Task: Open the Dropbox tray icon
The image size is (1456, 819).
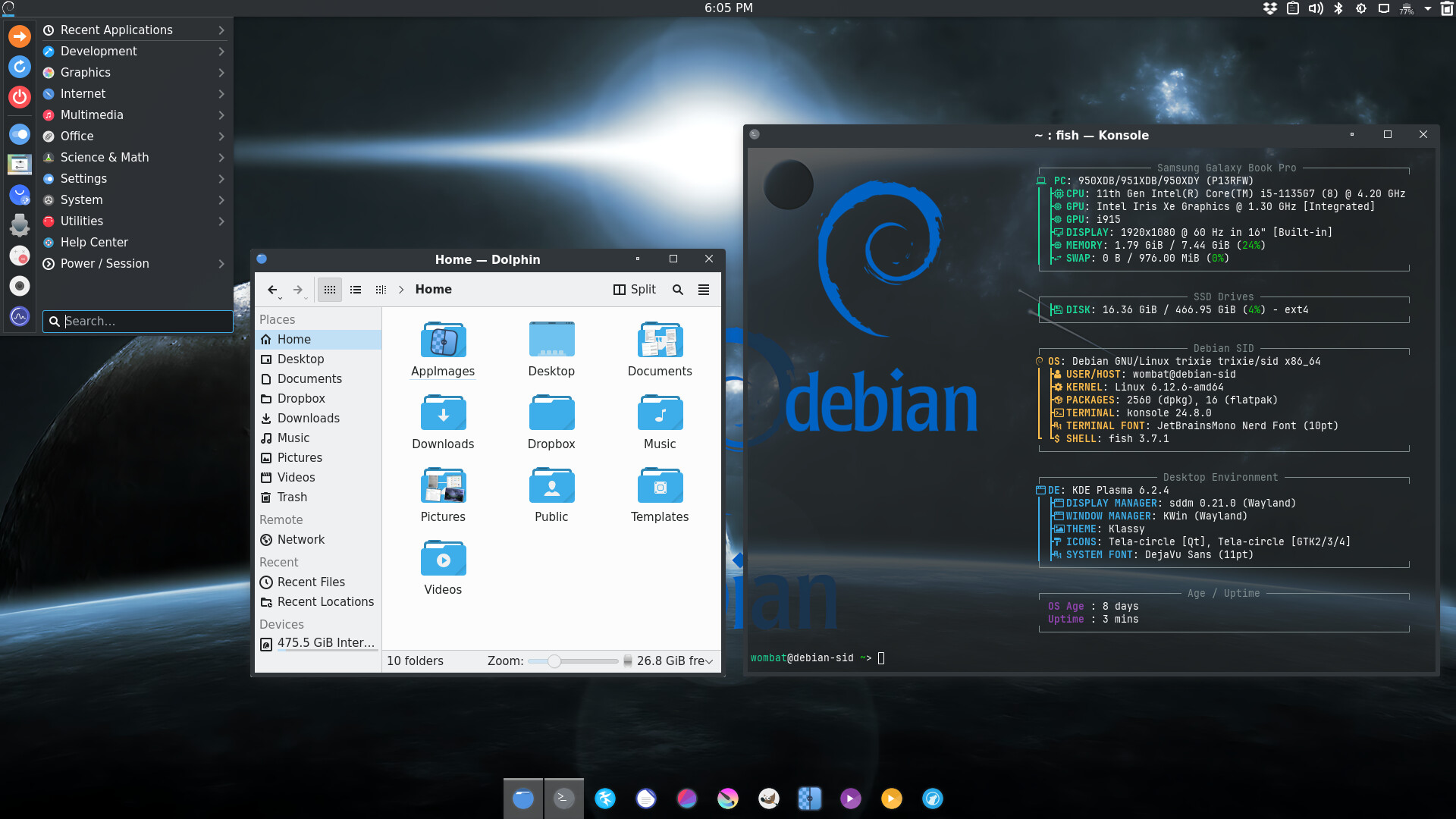Action: tap(1270, 8)
